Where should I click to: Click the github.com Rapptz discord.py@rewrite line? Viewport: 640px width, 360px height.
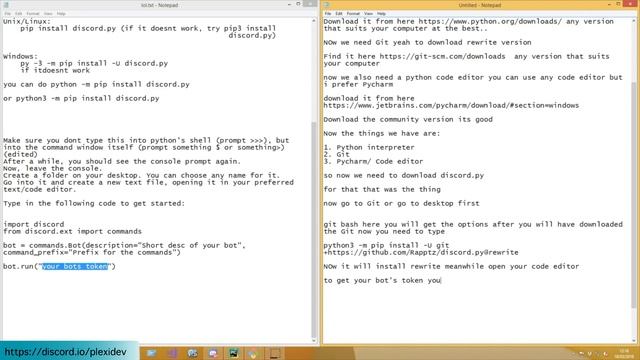(421, 253)
